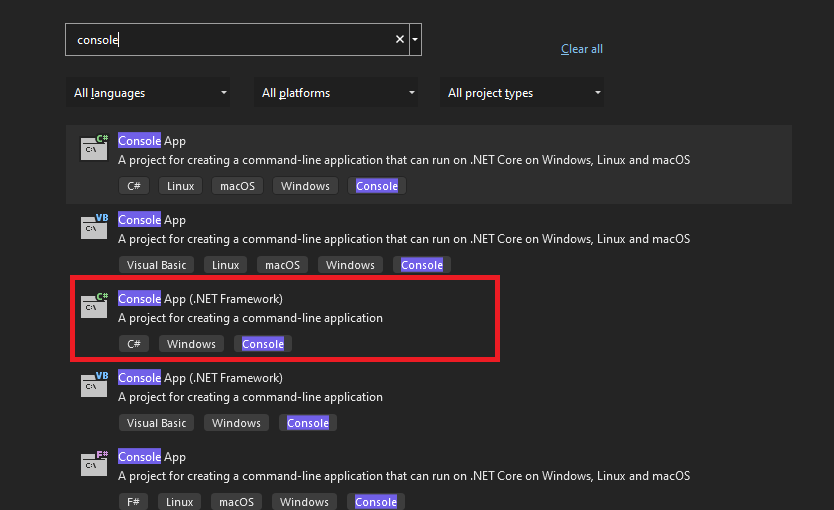Open the All languages dropdown
The image size is (834, 510).
[x=148, y=93]
